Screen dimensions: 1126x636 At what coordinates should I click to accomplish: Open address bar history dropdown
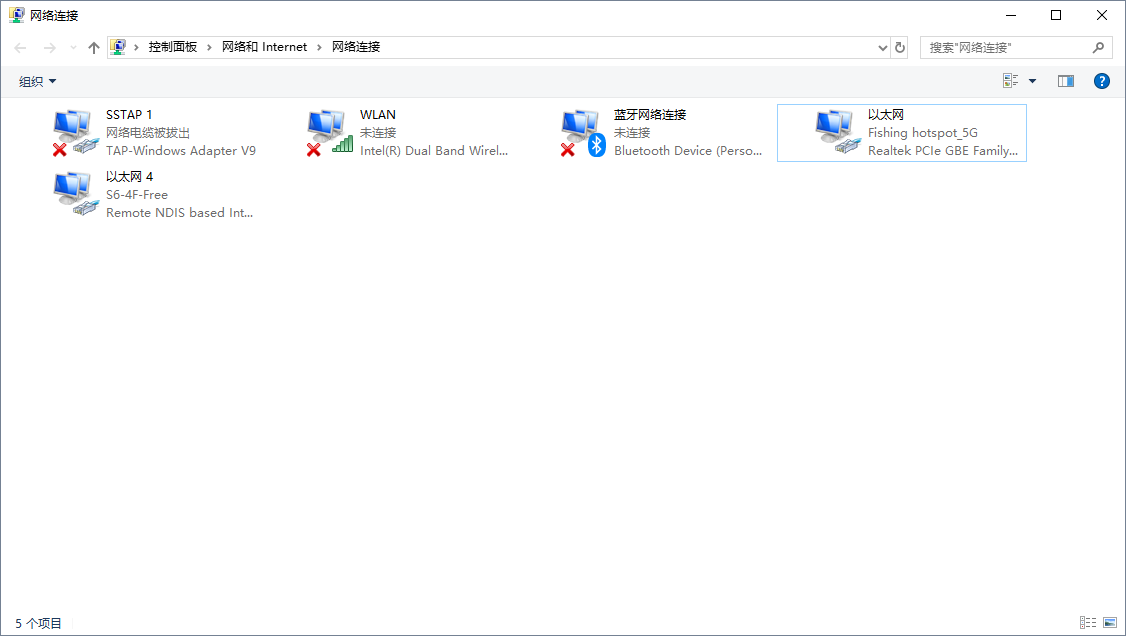883,47
